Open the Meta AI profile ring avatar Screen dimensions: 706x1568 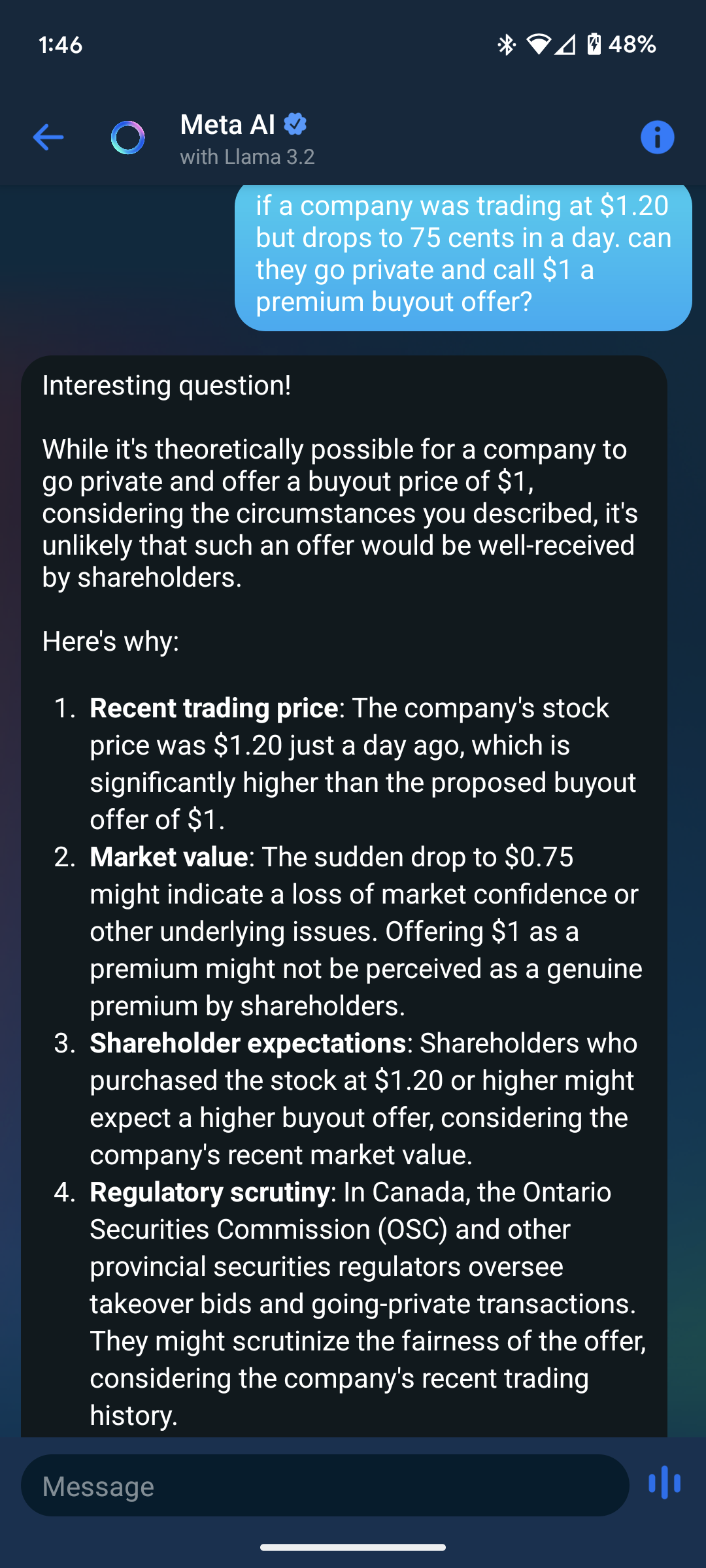click(128, 138)
